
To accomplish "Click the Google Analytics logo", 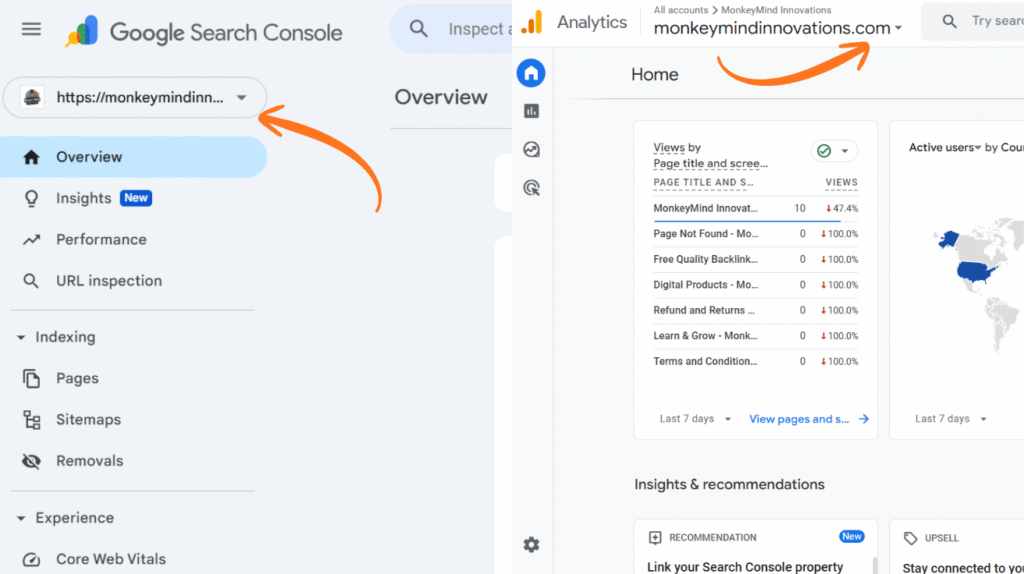I will coord(532,22).
